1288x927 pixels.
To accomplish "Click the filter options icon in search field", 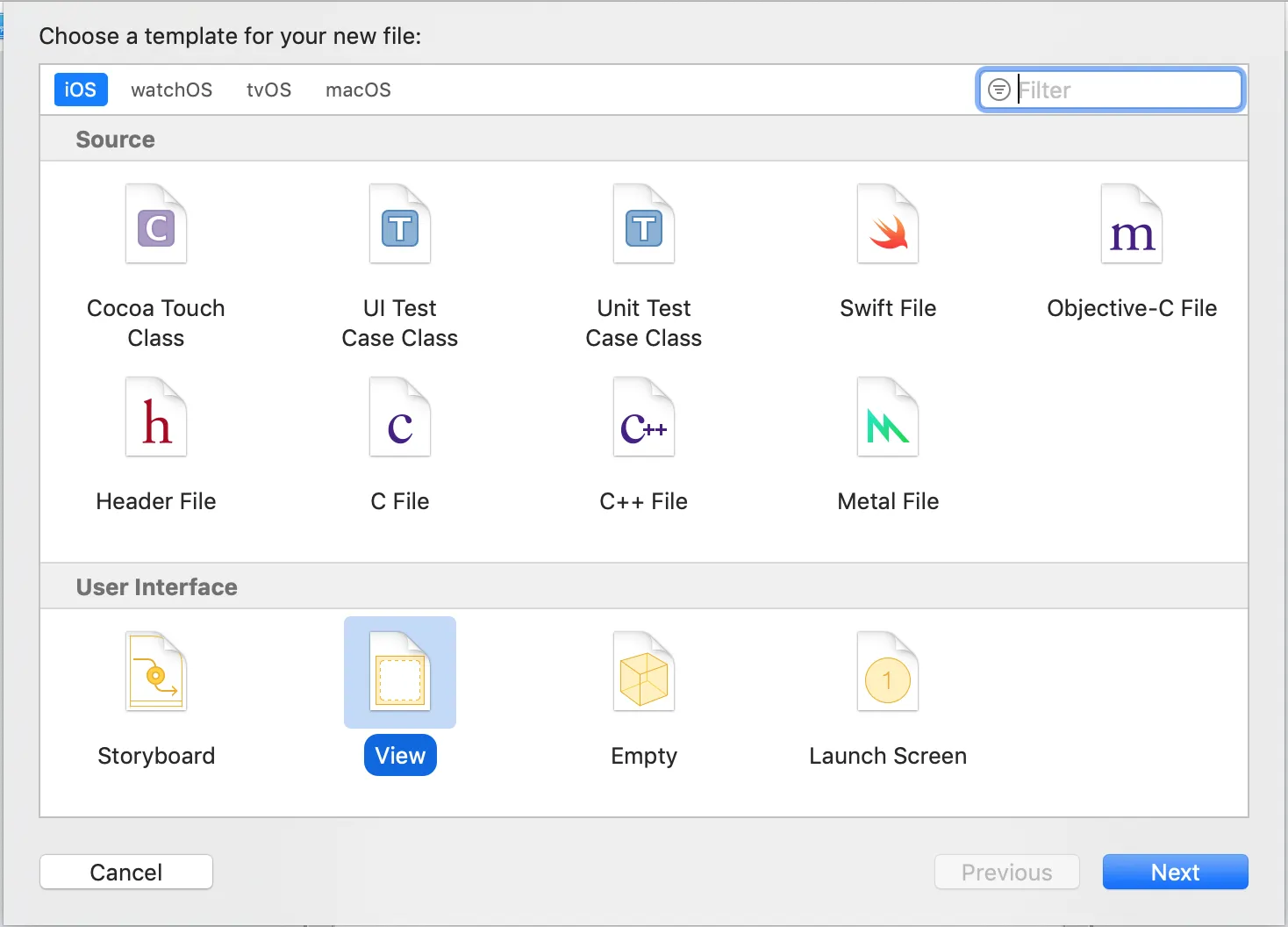I will 998,90.
